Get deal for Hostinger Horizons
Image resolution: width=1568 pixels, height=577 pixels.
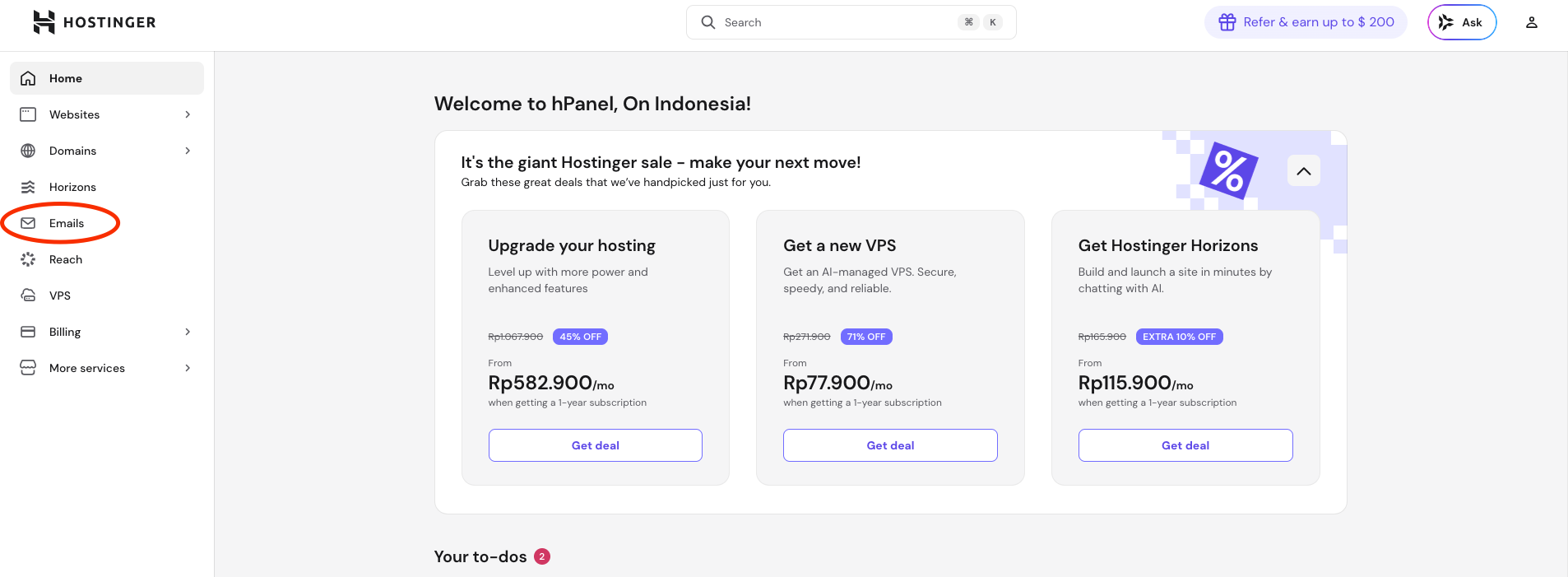[1185, 445]
